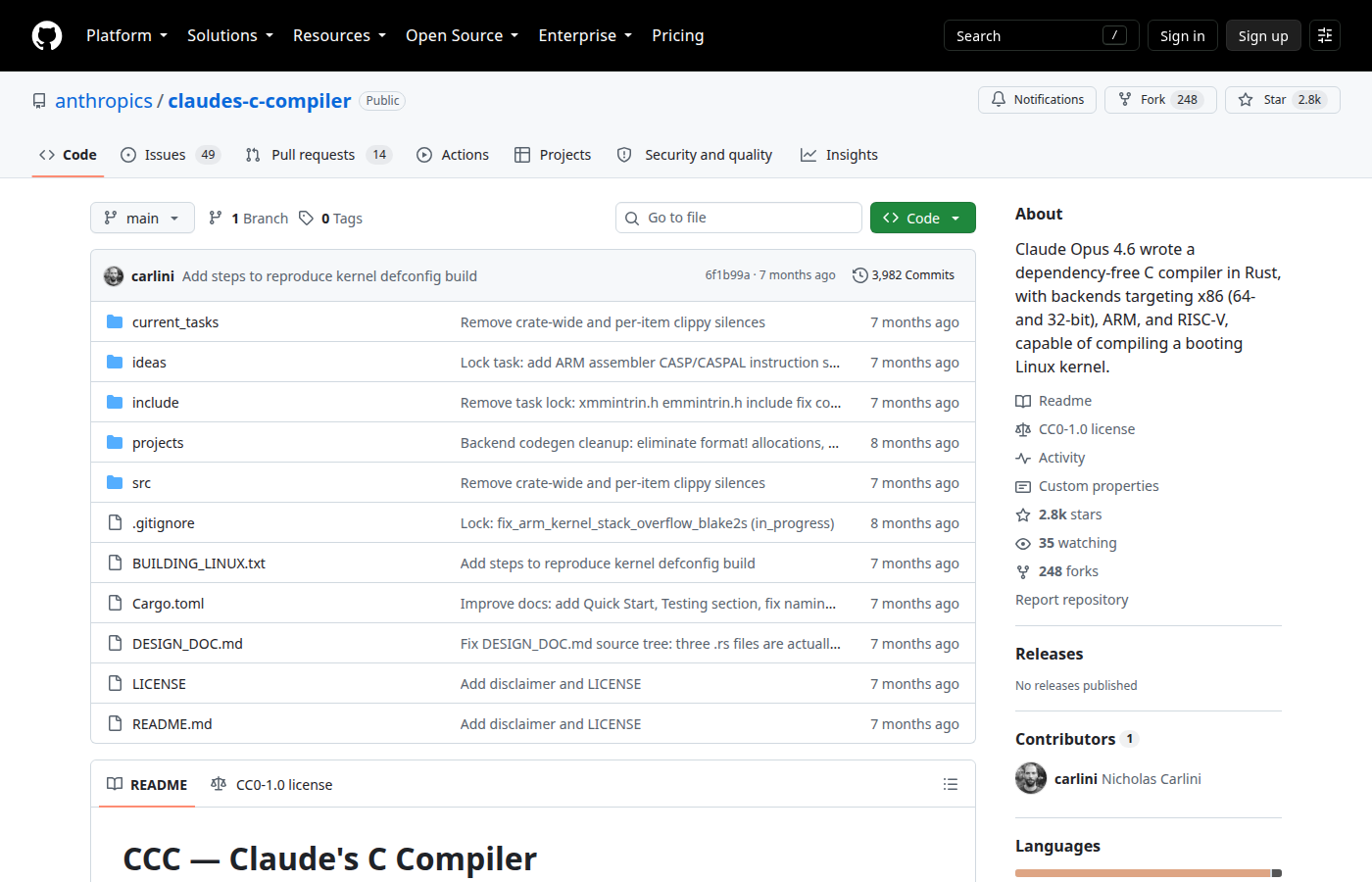The image size is (1372, 882).
Task: Click the Sign up button
Action: tap(1263, 35)
